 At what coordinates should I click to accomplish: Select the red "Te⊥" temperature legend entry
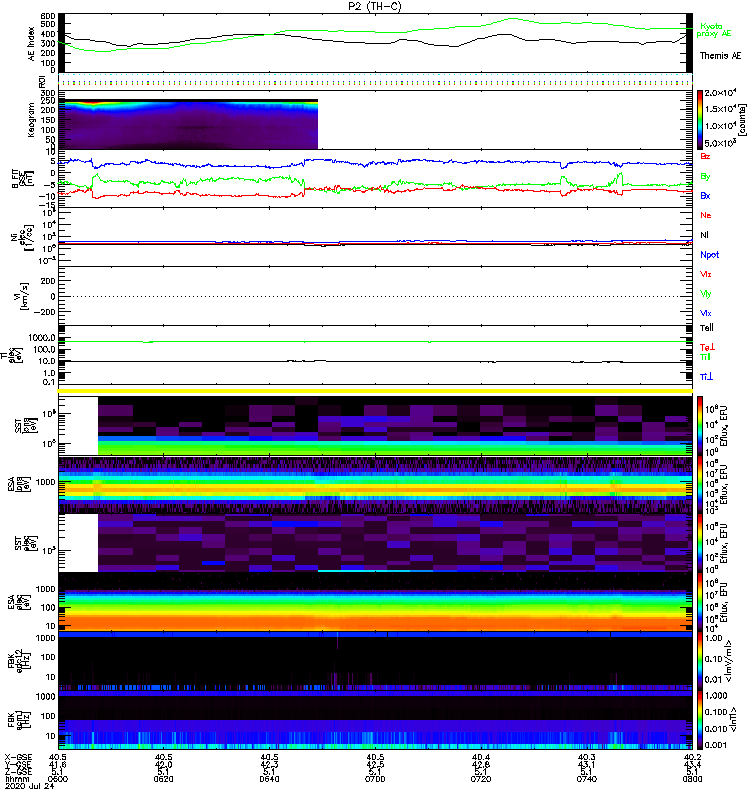(x=707, y=347)
